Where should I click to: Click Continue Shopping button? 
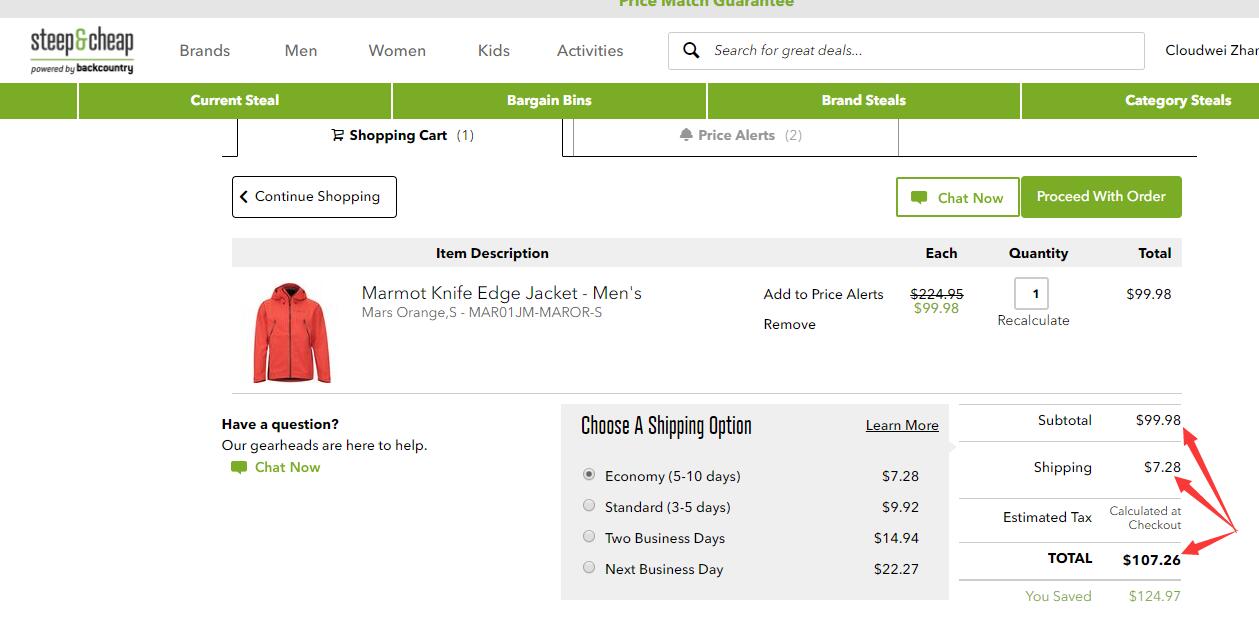tap(314, 197)
